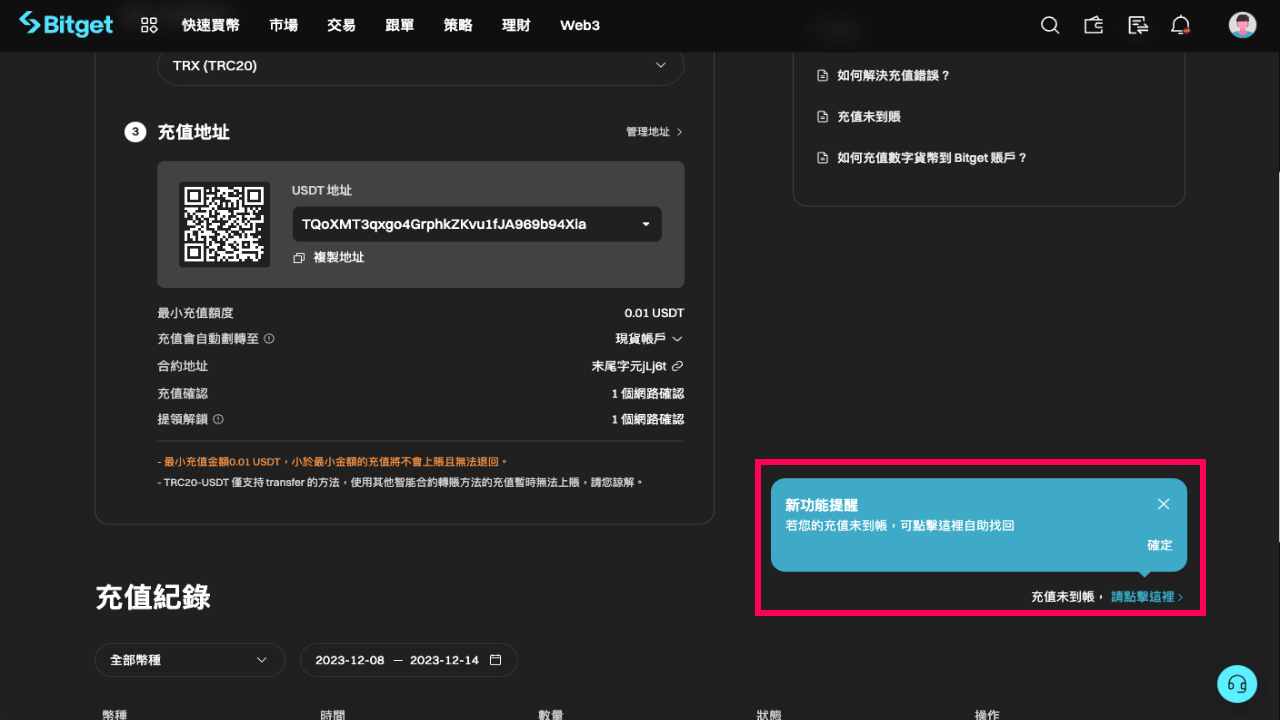Click the apps grid icon beside Bitget logo

pos(148,25)
